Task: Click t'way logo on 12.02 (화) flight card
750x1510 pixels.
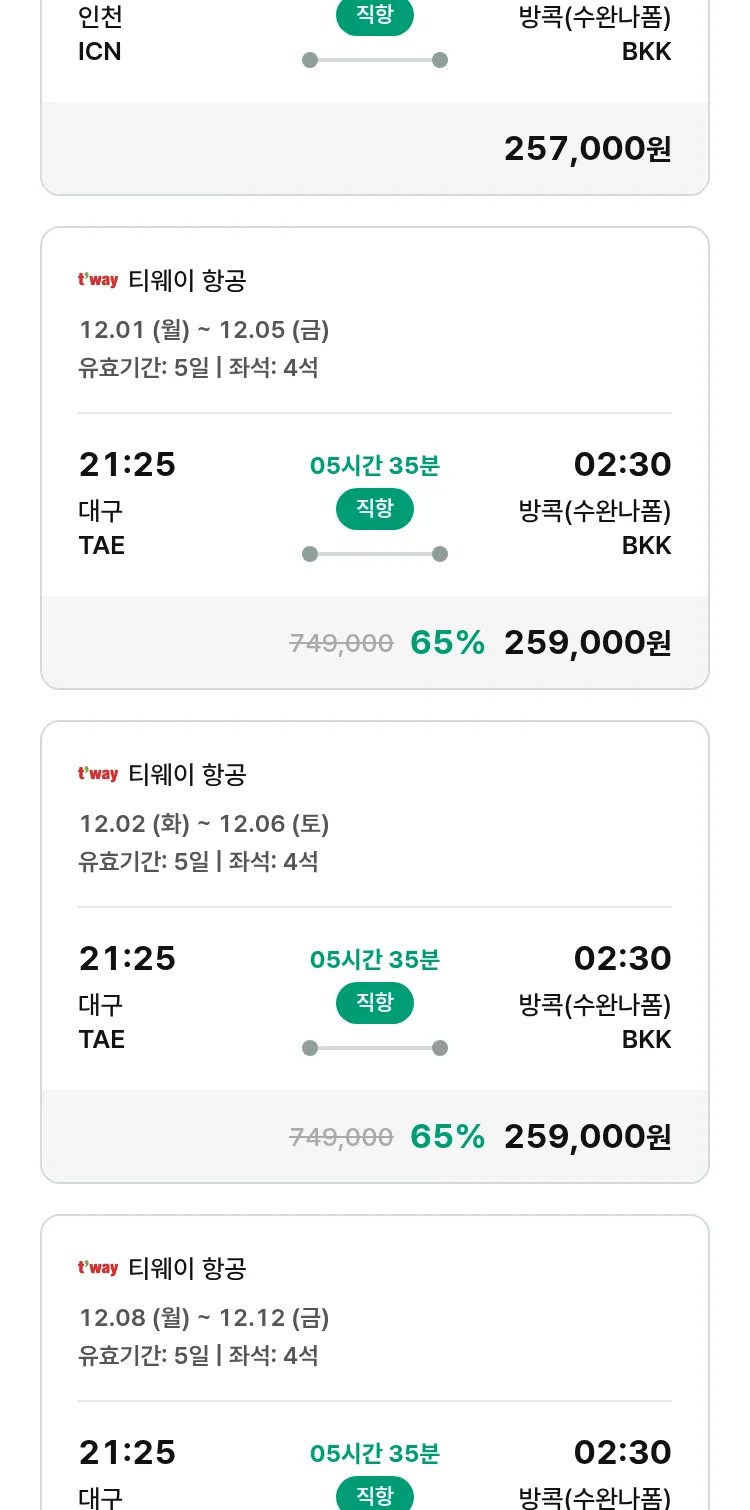Action: [98, 774]
